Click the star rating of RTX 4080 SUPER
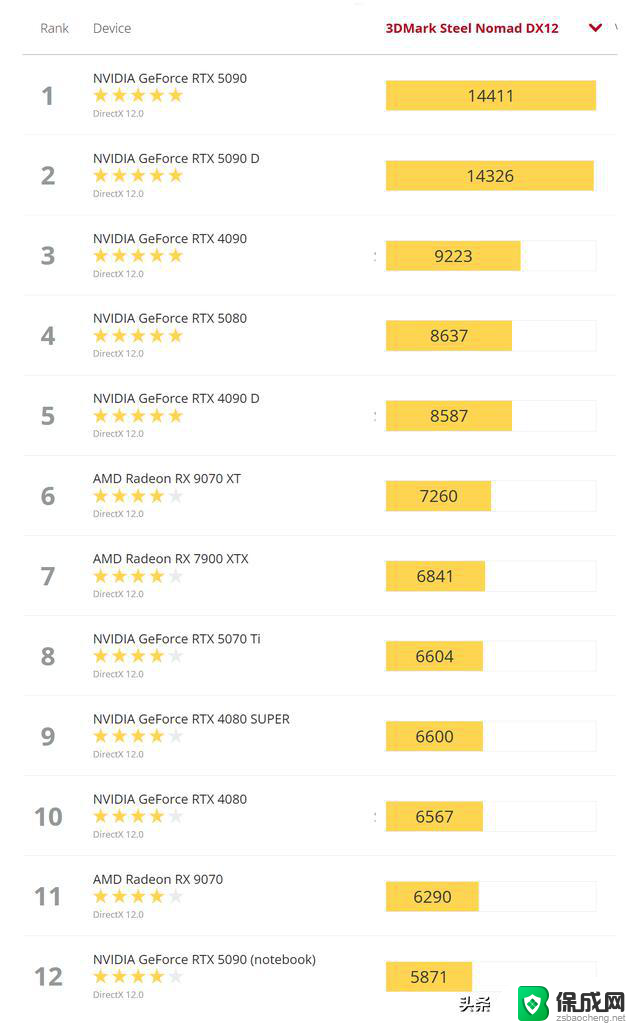The width and height of the screenshot is (640, 1027). 138,736
